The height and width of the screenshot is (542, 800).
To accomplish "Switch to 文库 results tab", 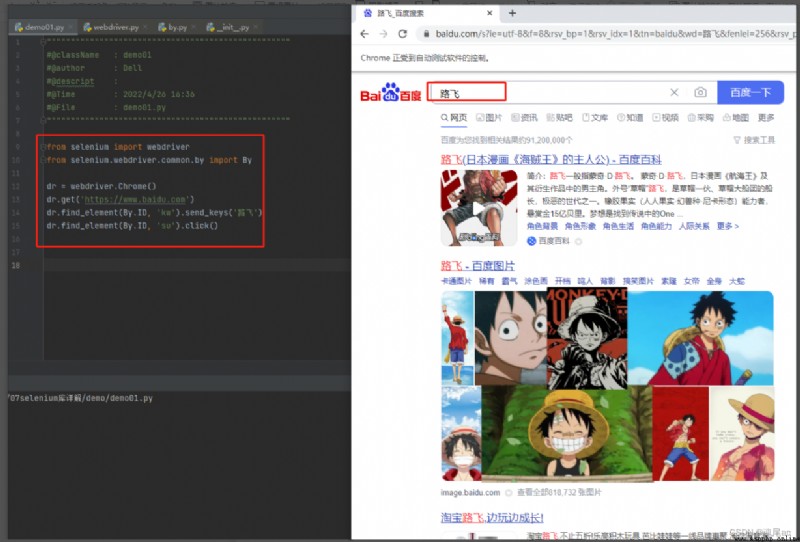I will point(595,118).
